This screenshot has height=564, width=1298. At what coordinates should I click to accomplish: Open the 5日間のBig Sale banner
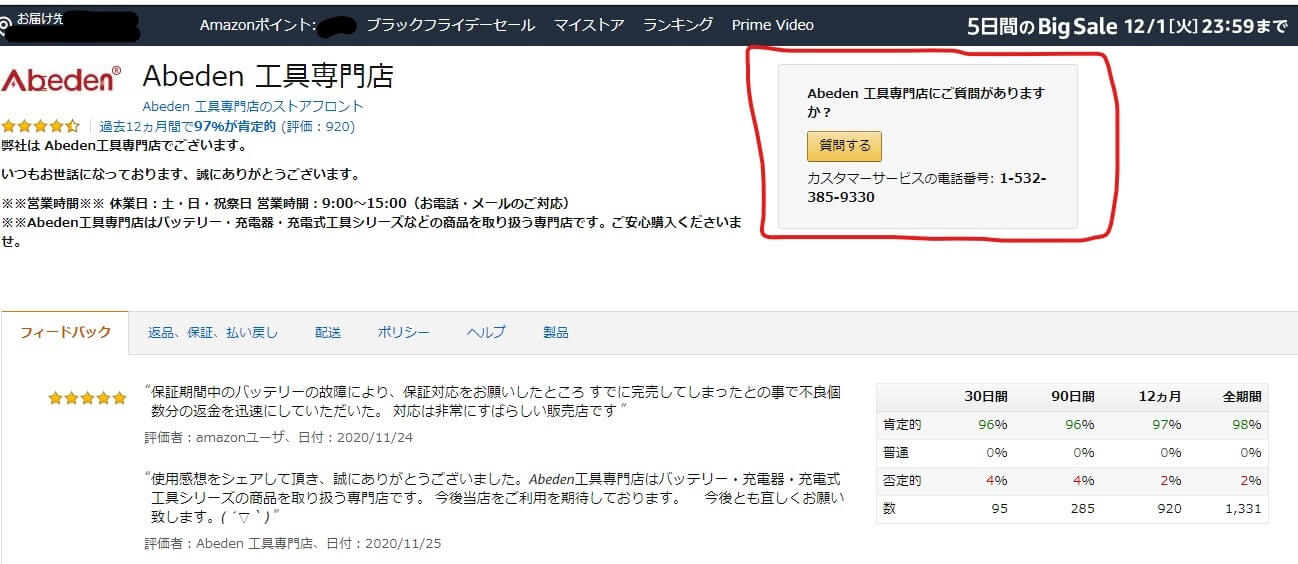point(1127,27)
